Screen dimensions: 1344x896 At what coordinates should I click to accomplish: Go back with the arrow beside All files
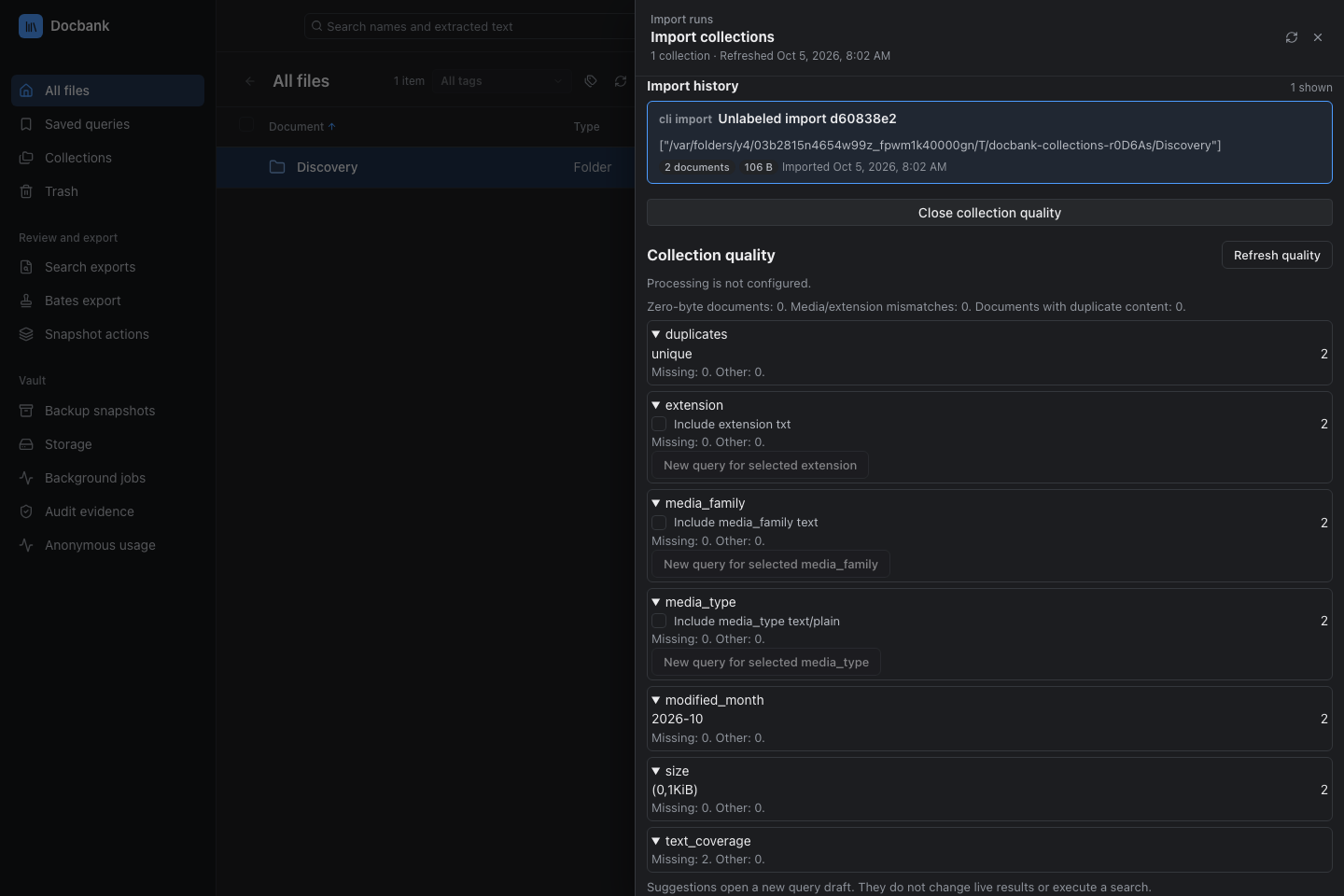[x=249, y=81]
